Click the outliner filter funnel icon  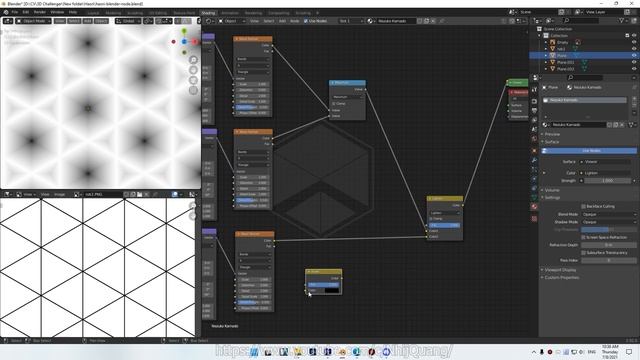(x=621, y=21)
